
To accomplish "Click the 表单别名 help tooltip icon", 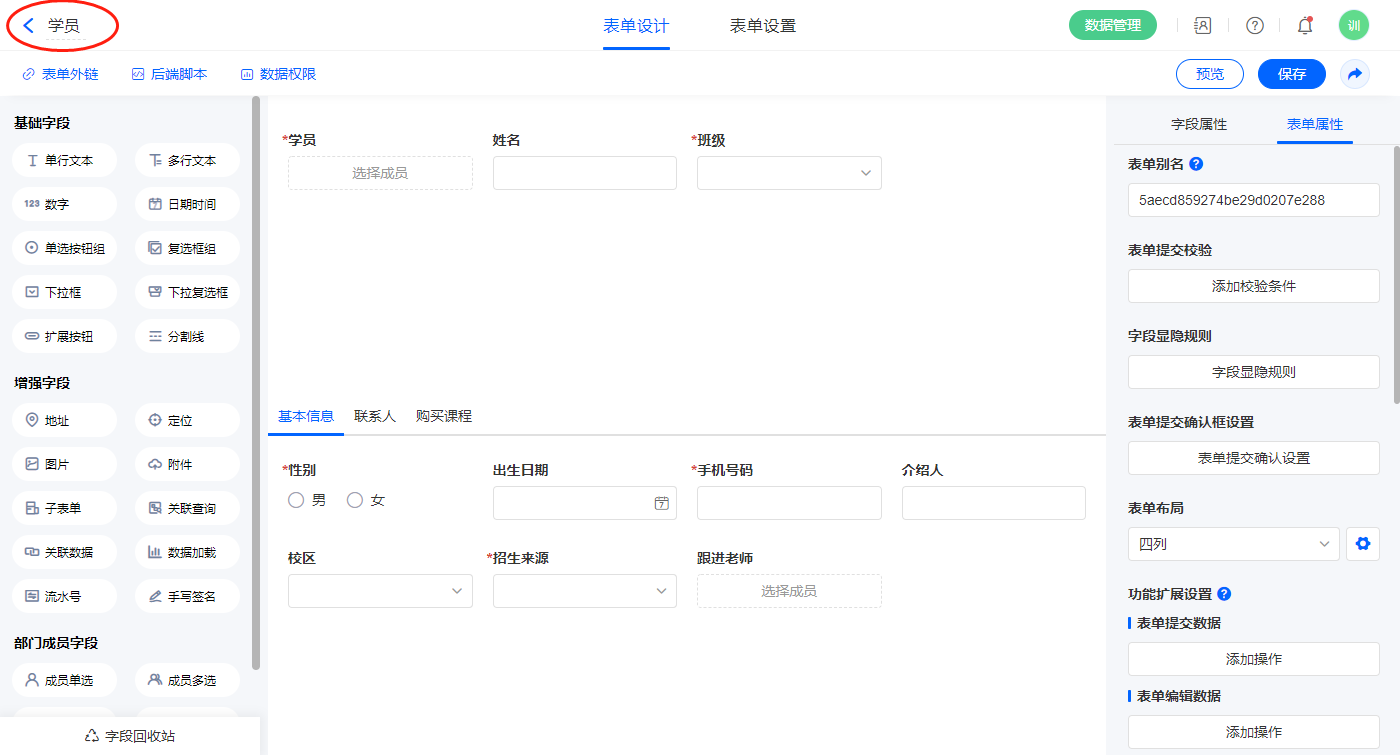I will (x=1196, y=164).
